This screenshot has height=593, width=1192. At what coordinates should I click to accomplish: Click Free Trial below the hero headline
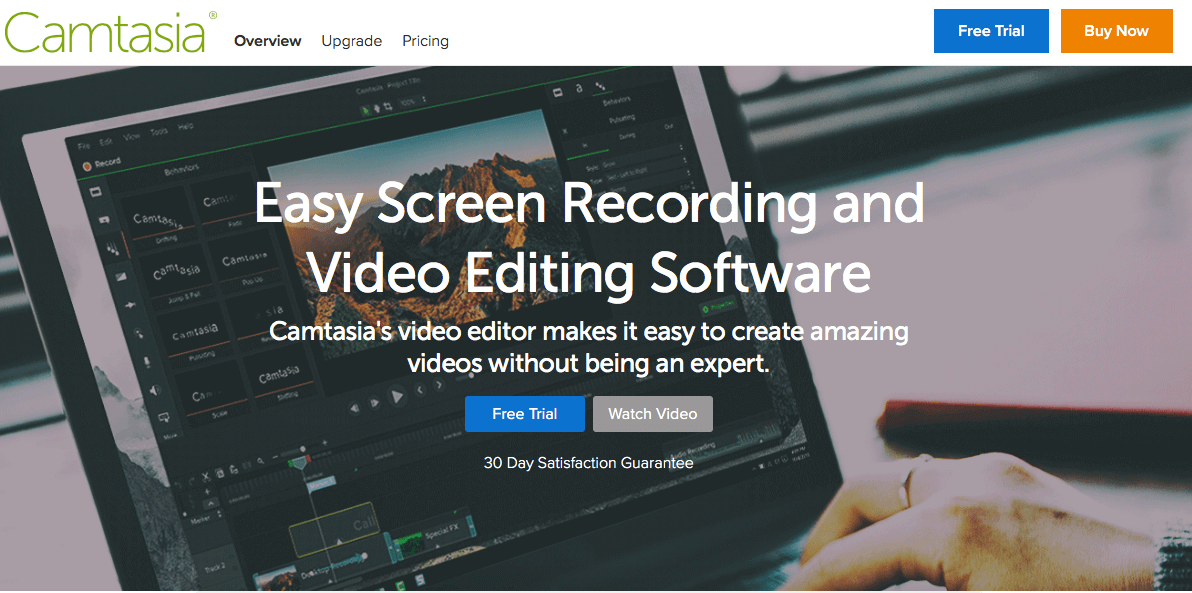tap(524, 414)
